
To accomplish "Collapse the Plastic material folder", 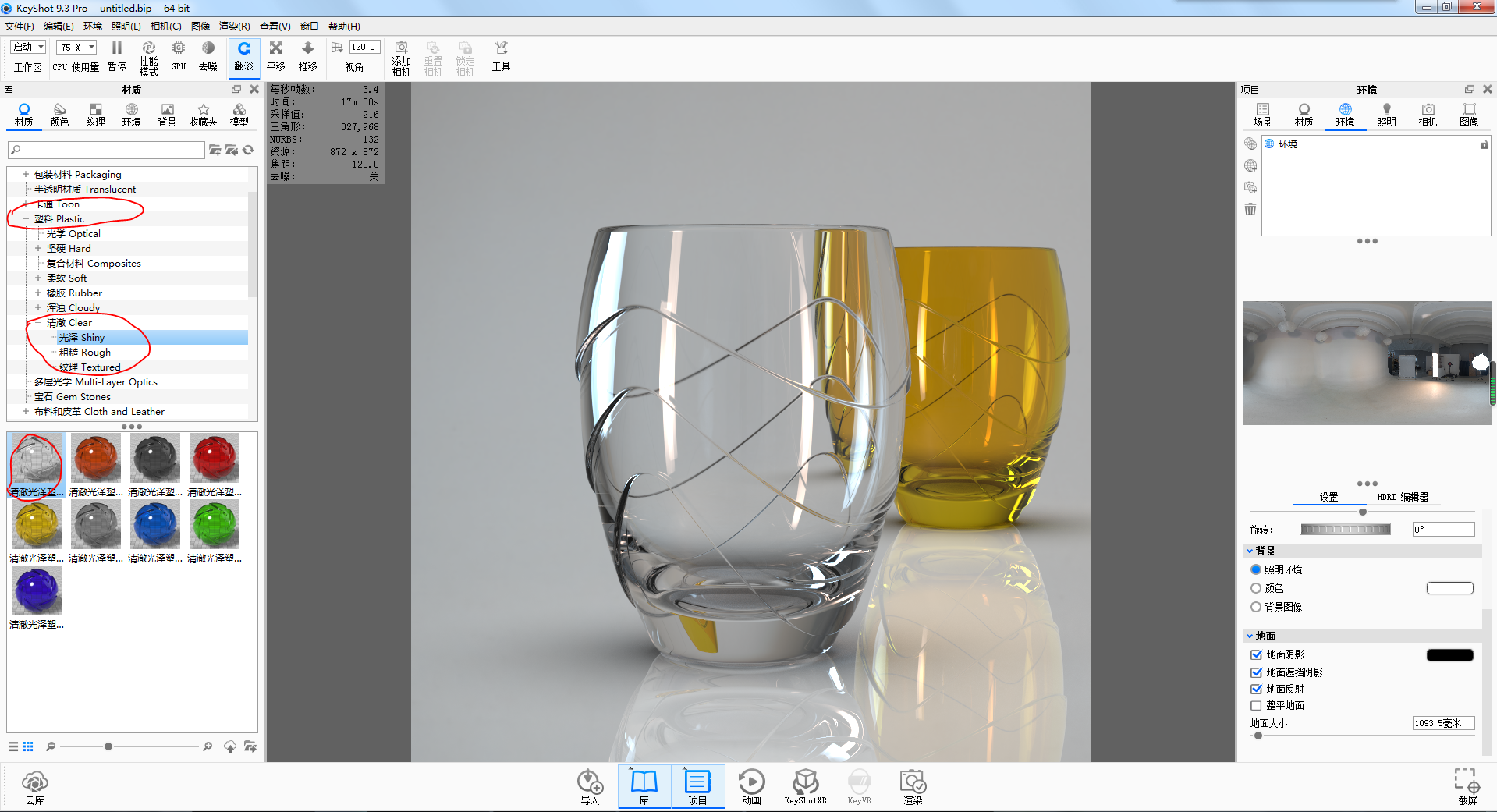I will [x=26, y=219].
